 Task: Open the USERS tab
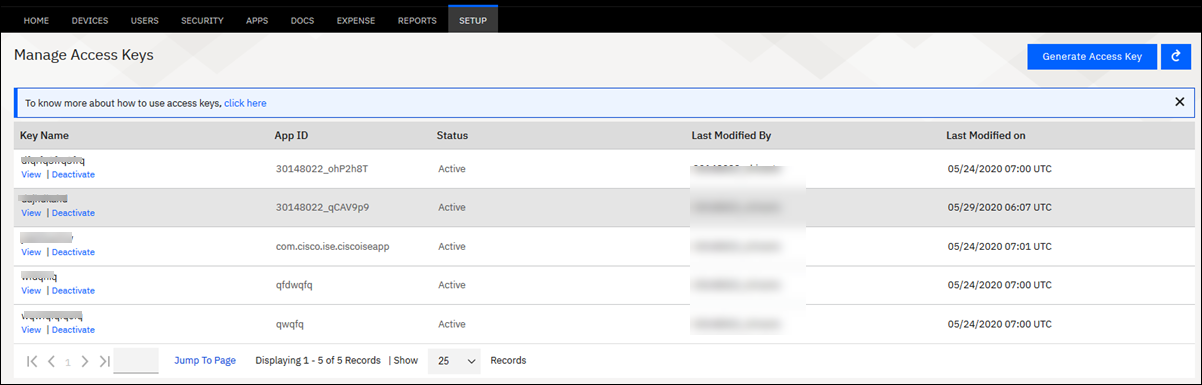point(145,20)
